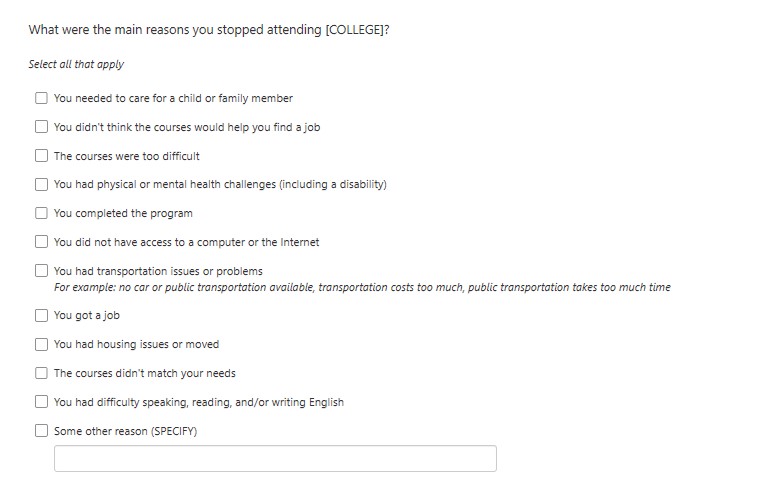775x482 pixels.
Task: Click the specify other reason text field
Action: 275,459
